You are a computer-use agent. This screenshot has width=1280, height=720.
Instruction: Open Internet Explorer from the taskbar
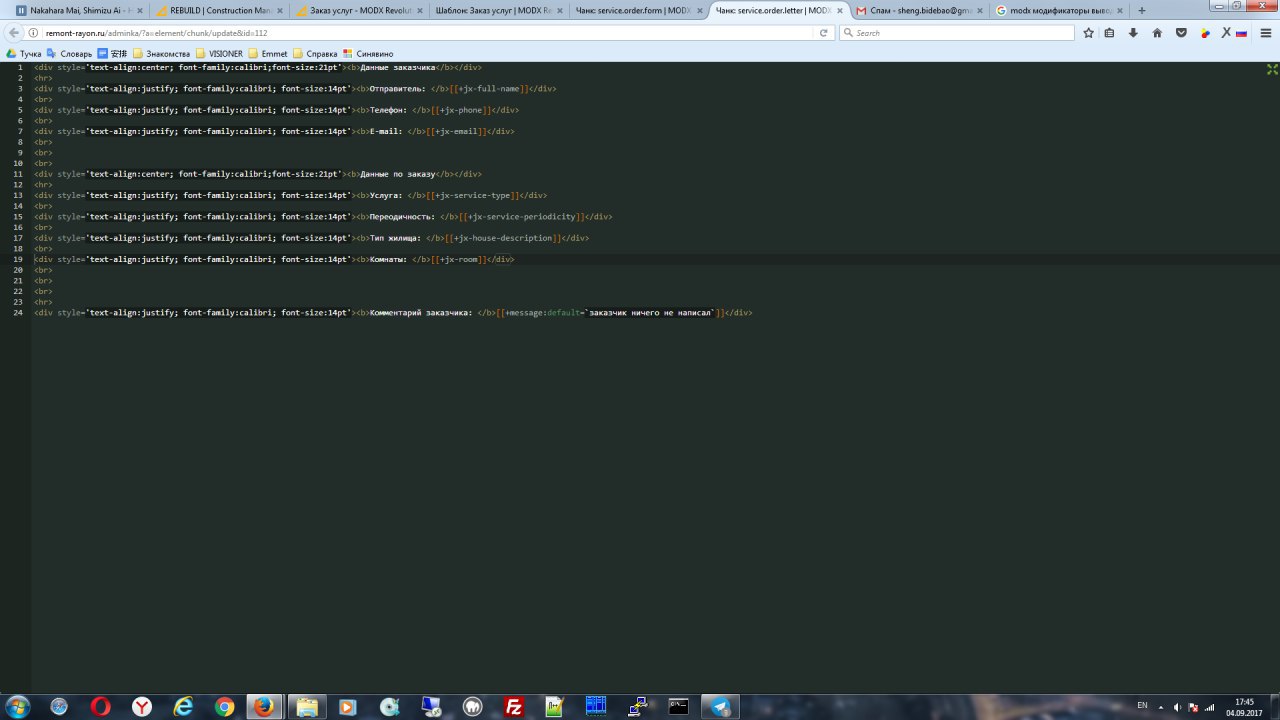[183, 707]
